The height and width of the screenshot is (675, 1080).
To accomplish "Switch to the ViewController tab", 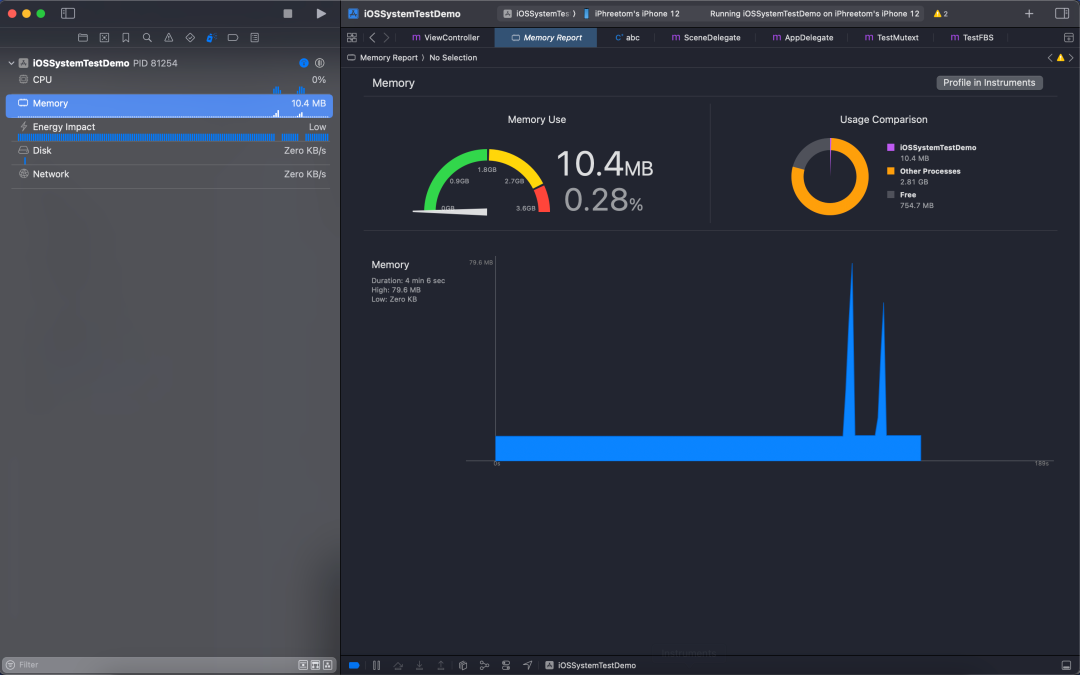I will 446,38.
